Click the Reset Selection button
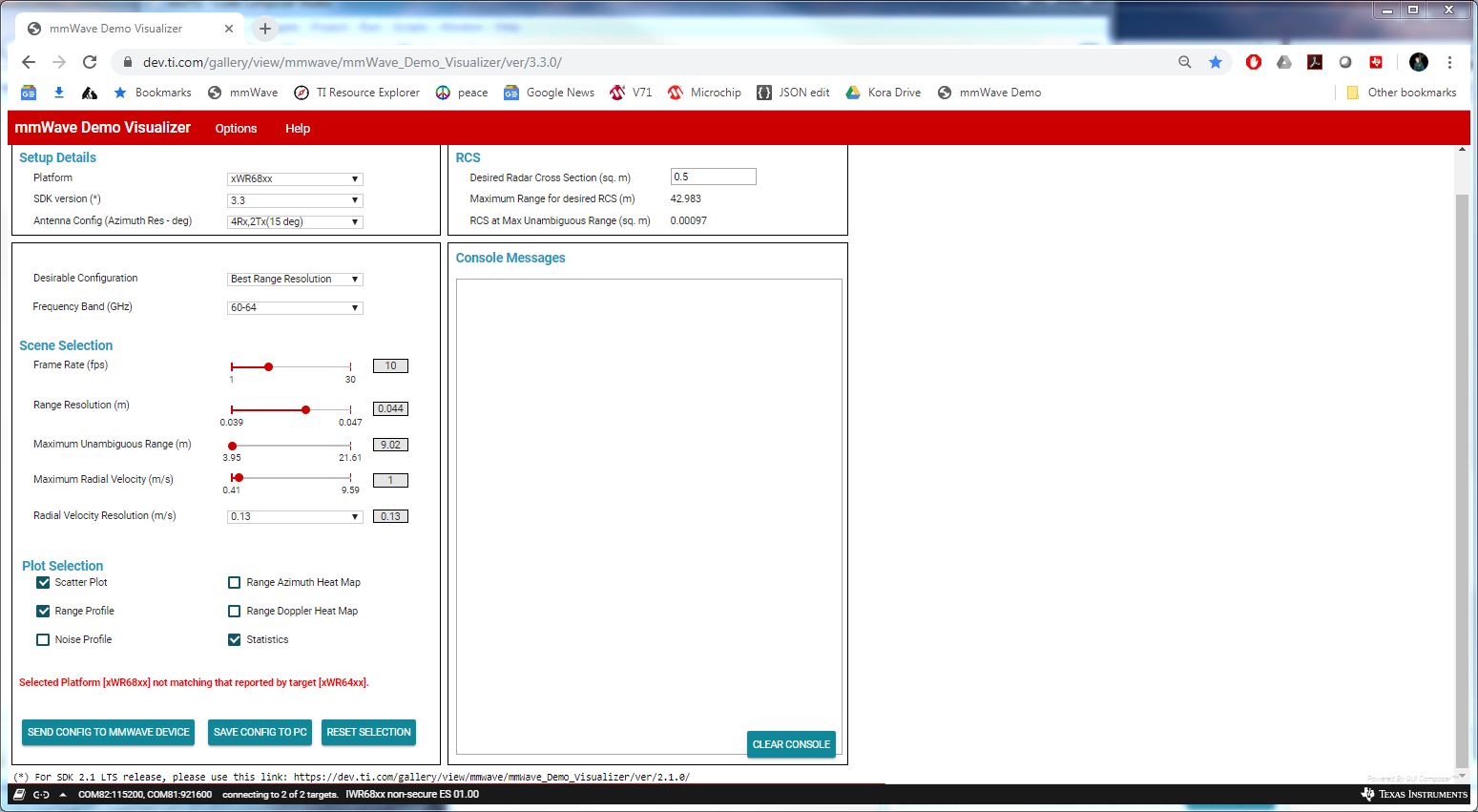1478x812 pixels. point(368,732)
